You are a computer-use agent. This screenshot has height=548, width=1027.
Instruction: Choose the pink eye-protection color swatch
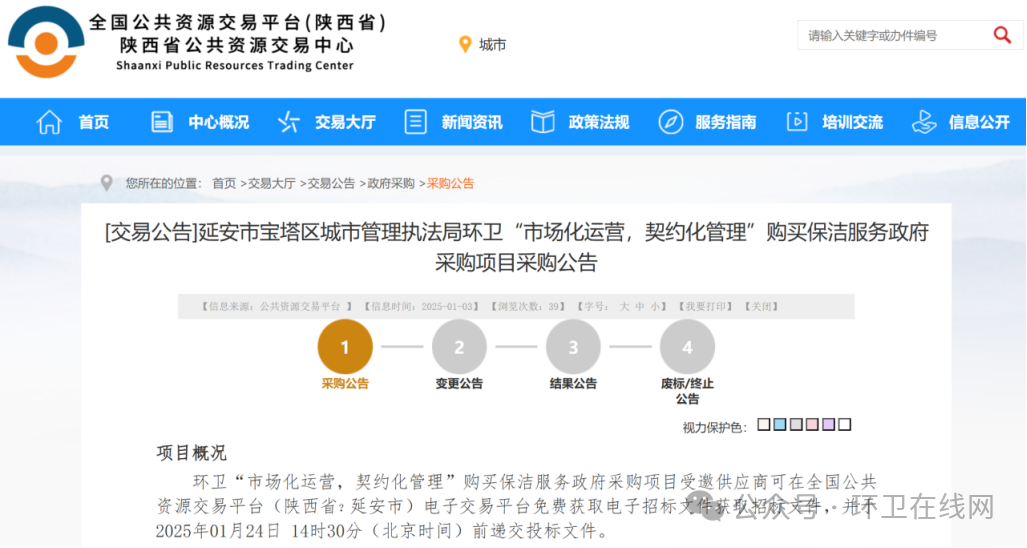pos(813,425)
